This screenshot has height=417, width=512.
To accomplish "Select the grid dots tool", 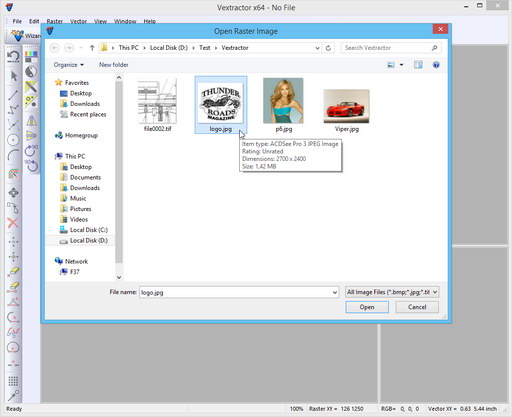I will point(13,381).
